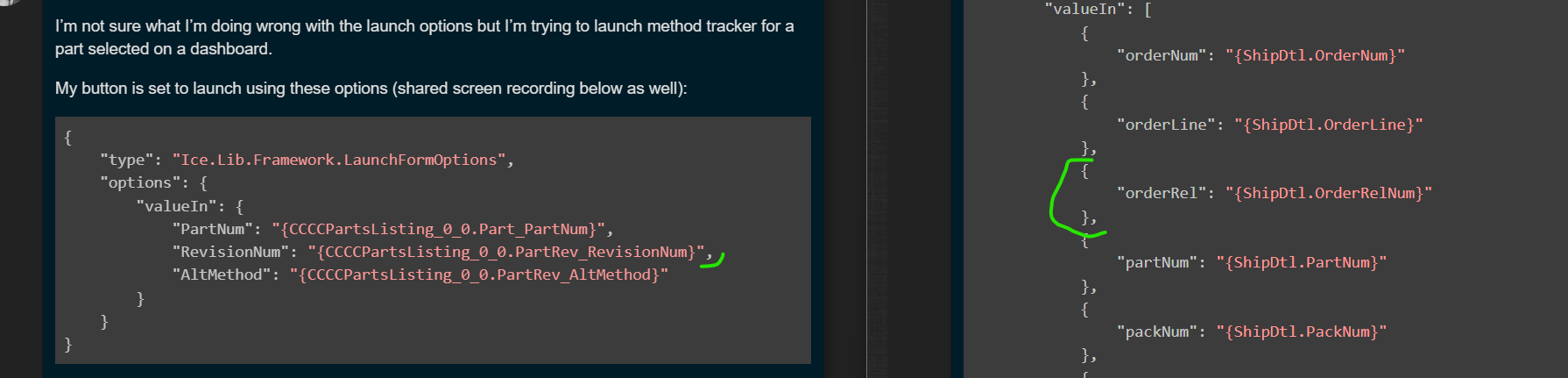
Task: Click the "partNum" key in the right code
Action: tap(1157, 262)
